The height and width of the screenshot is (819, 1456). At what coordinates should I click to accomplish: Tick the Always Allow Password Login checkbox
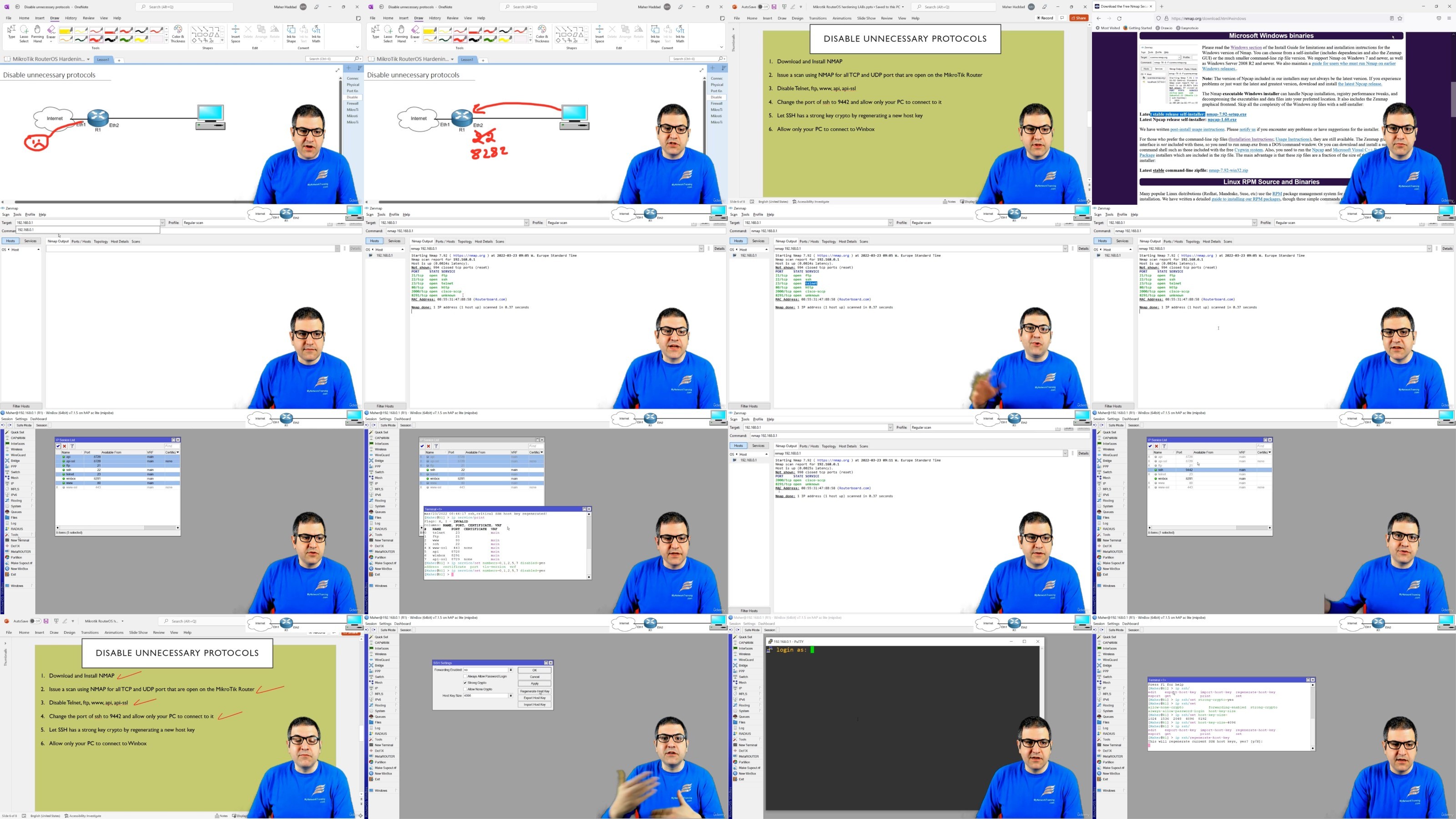(x=465, y=676)
